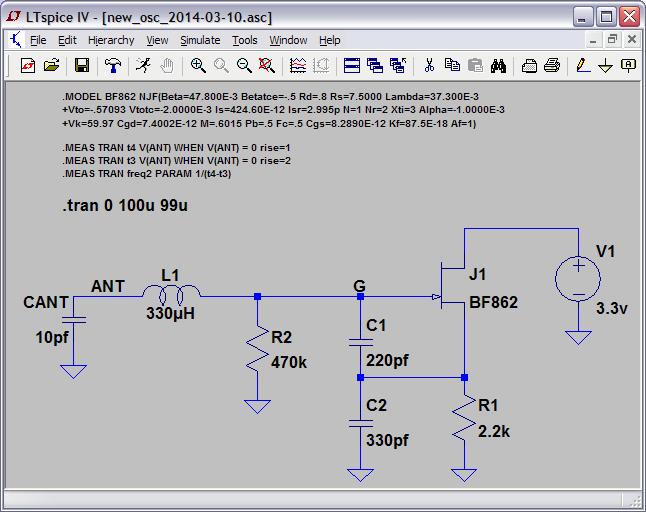This screenshot has height=512, width=646.
Task: Open the View menu
Action: [x=157, y=40]
